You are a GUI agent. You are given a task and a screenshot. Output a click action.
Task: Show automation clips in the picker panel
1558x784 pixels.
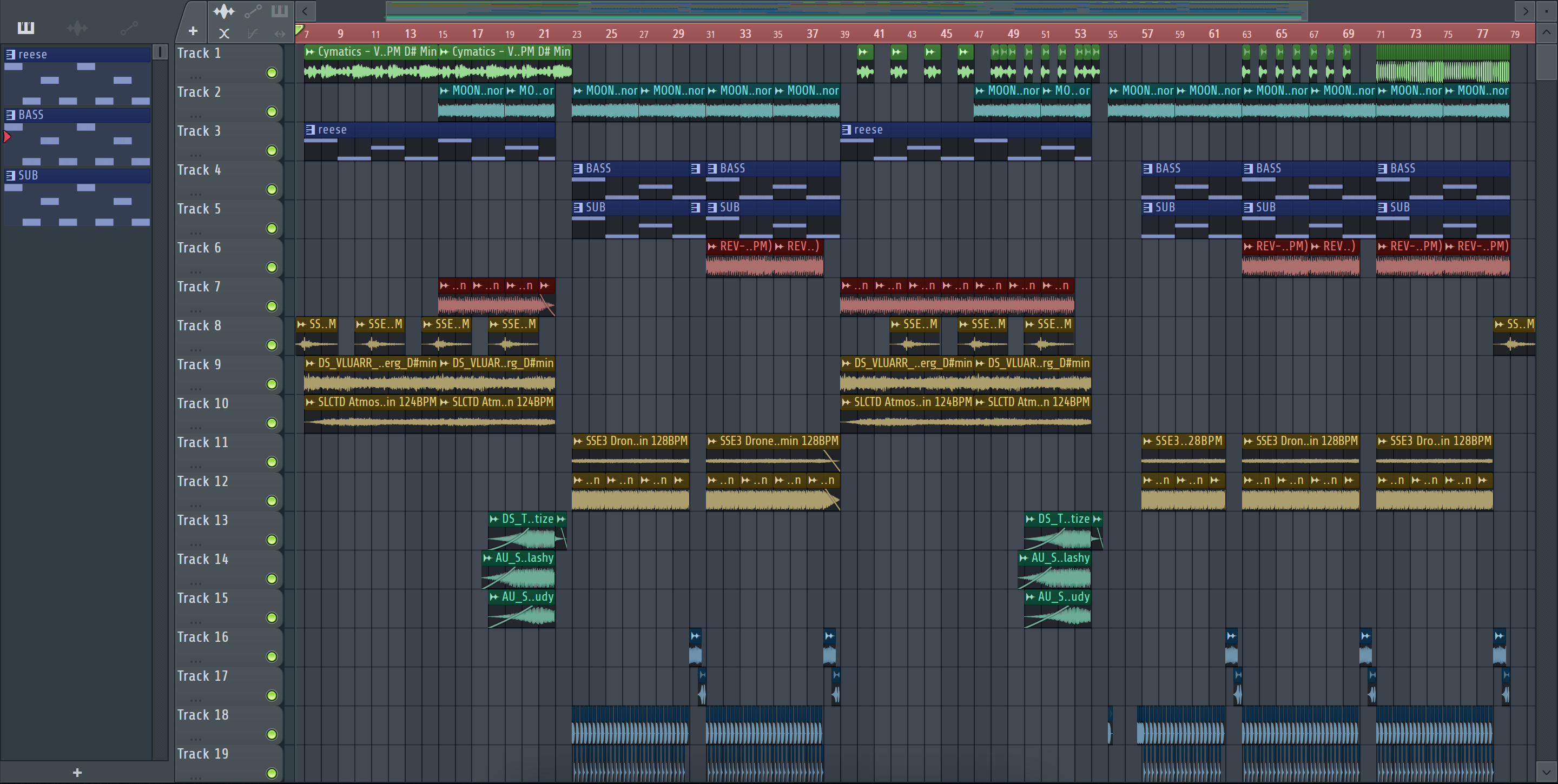click(x=129, y=27)
